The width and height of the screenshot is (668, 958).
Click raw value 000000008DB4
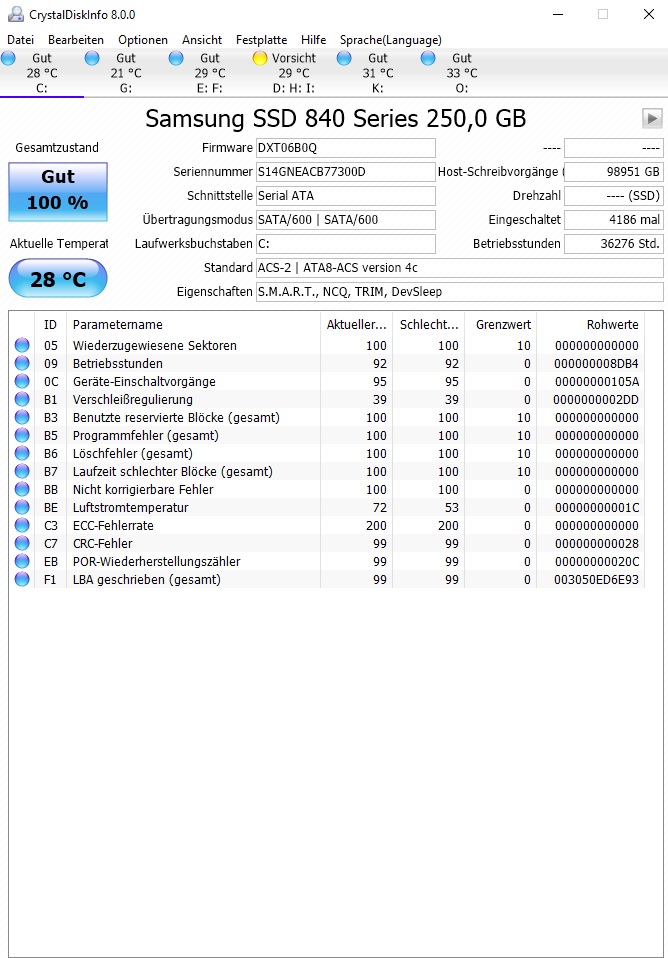[x=596, y=364]
